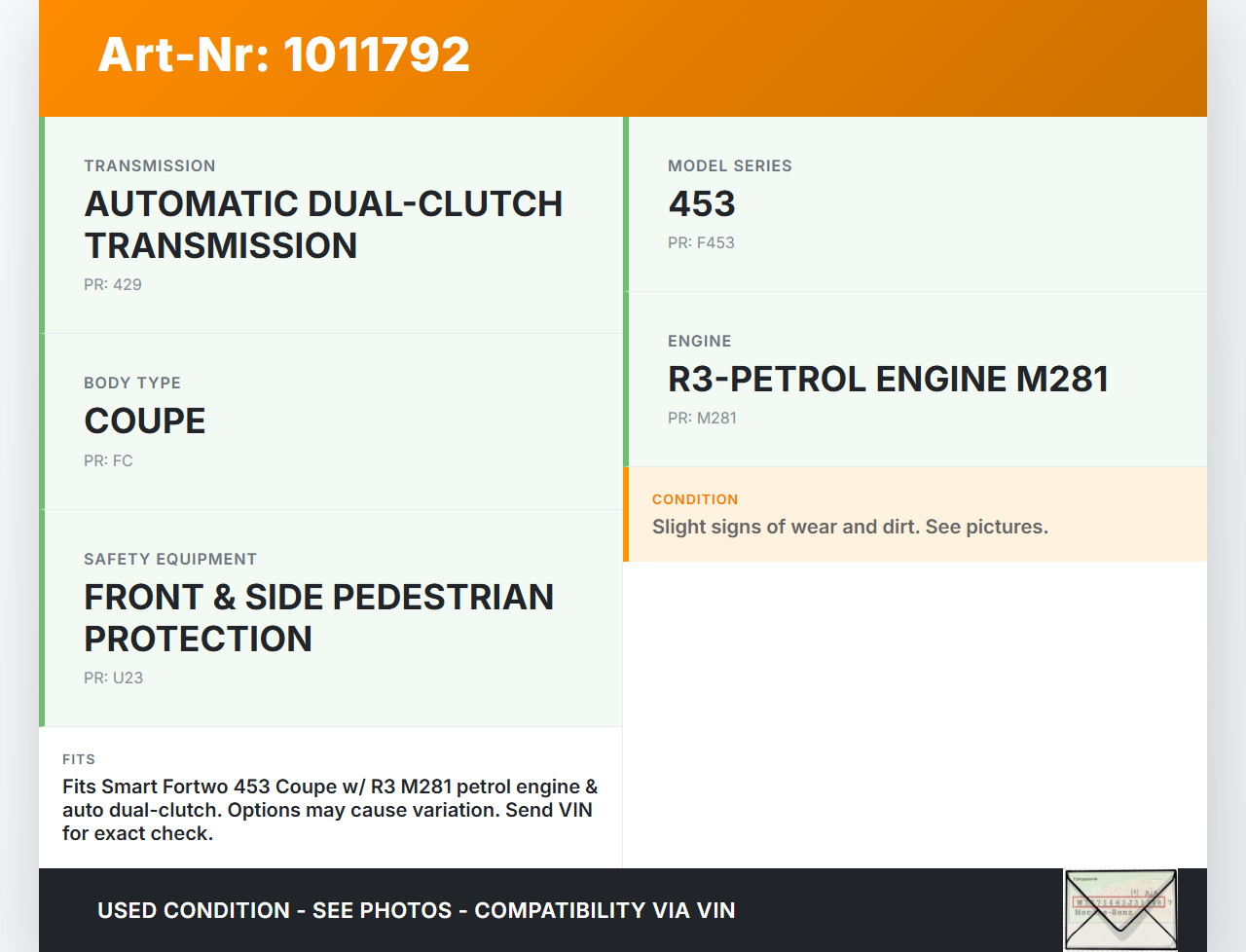This screenshot has width=1246, height=952.
Task: Click the Safety Equipment category label
Action: (170, 560)
